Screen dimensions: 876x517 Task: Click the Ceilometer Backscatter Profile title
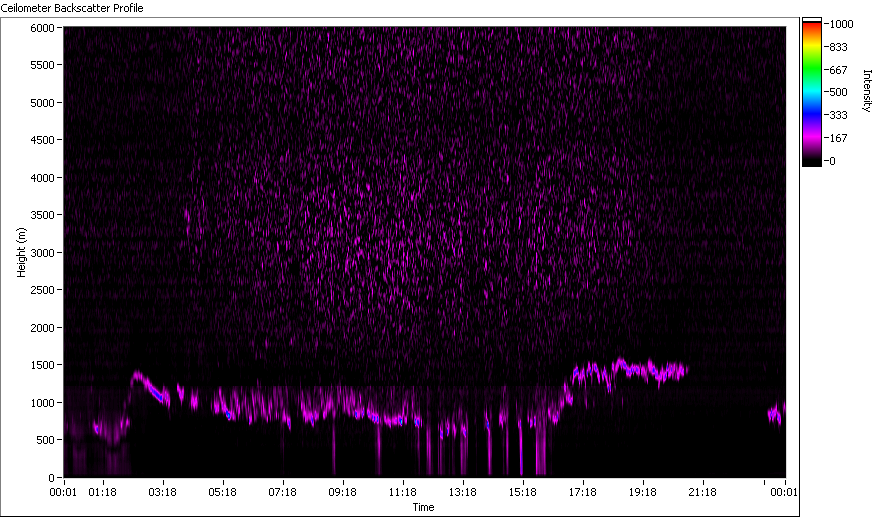72,8
